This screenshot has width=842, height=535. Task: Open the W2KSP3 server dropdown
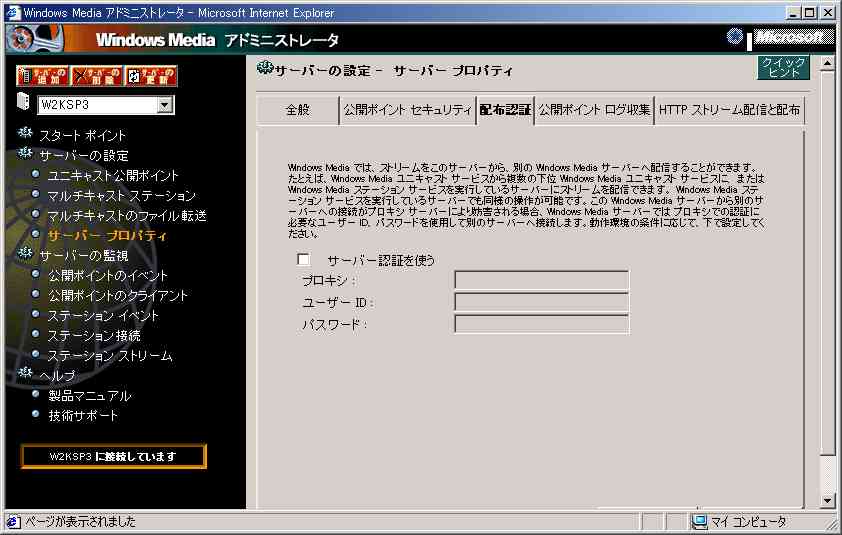pyautogui.click(x=165, y=105)
